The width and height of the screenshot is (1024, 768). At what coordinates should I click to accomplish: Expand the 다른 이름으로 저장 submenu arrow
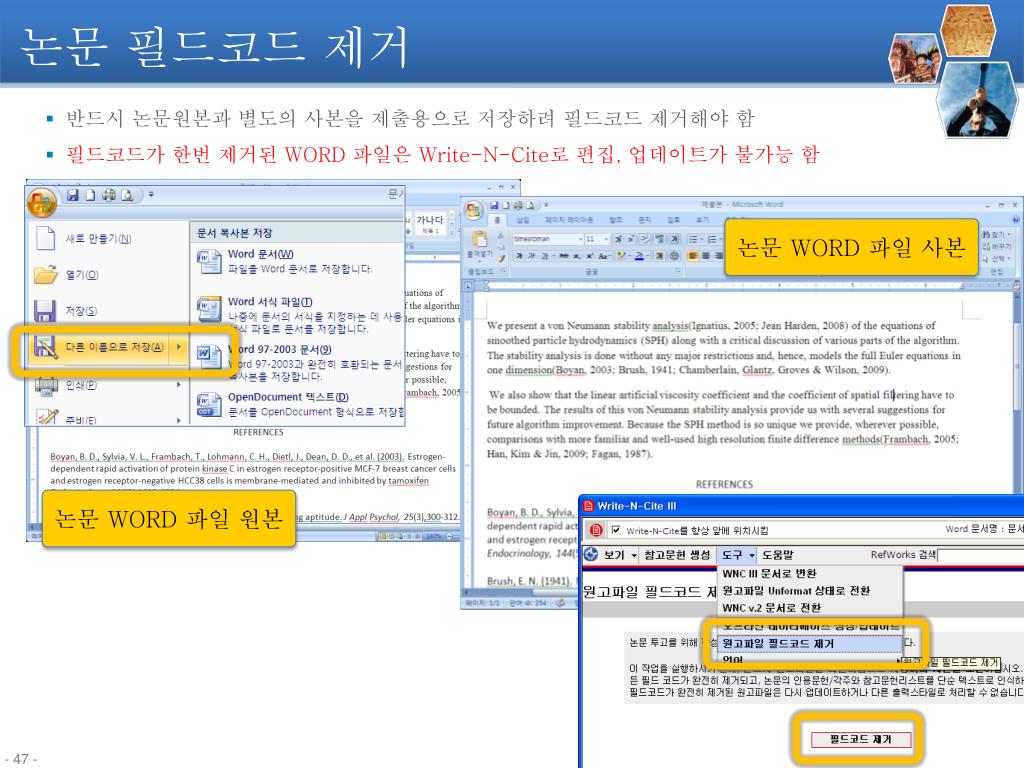(178, 347)
